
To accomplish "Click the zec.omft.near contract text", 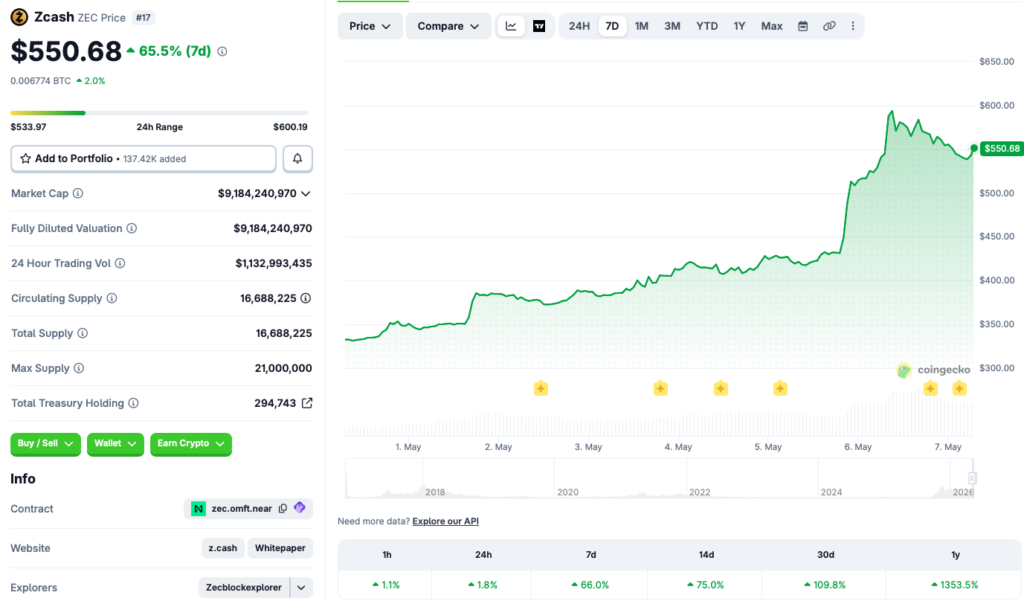I will coord(242,508).
